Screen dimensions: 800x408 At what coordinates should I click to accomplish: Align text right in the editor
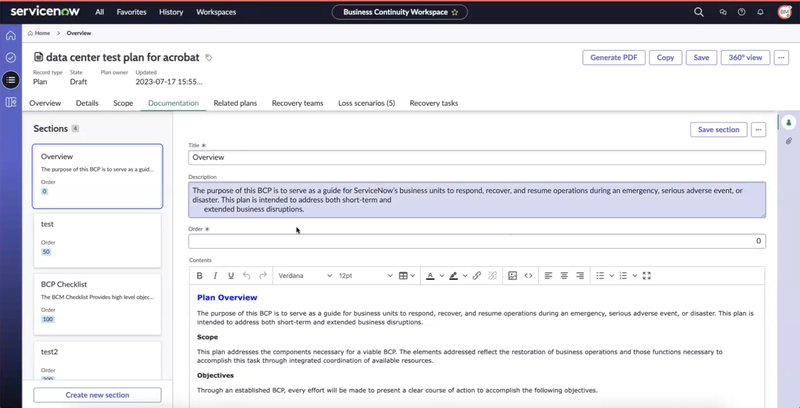tap(580, 275)
